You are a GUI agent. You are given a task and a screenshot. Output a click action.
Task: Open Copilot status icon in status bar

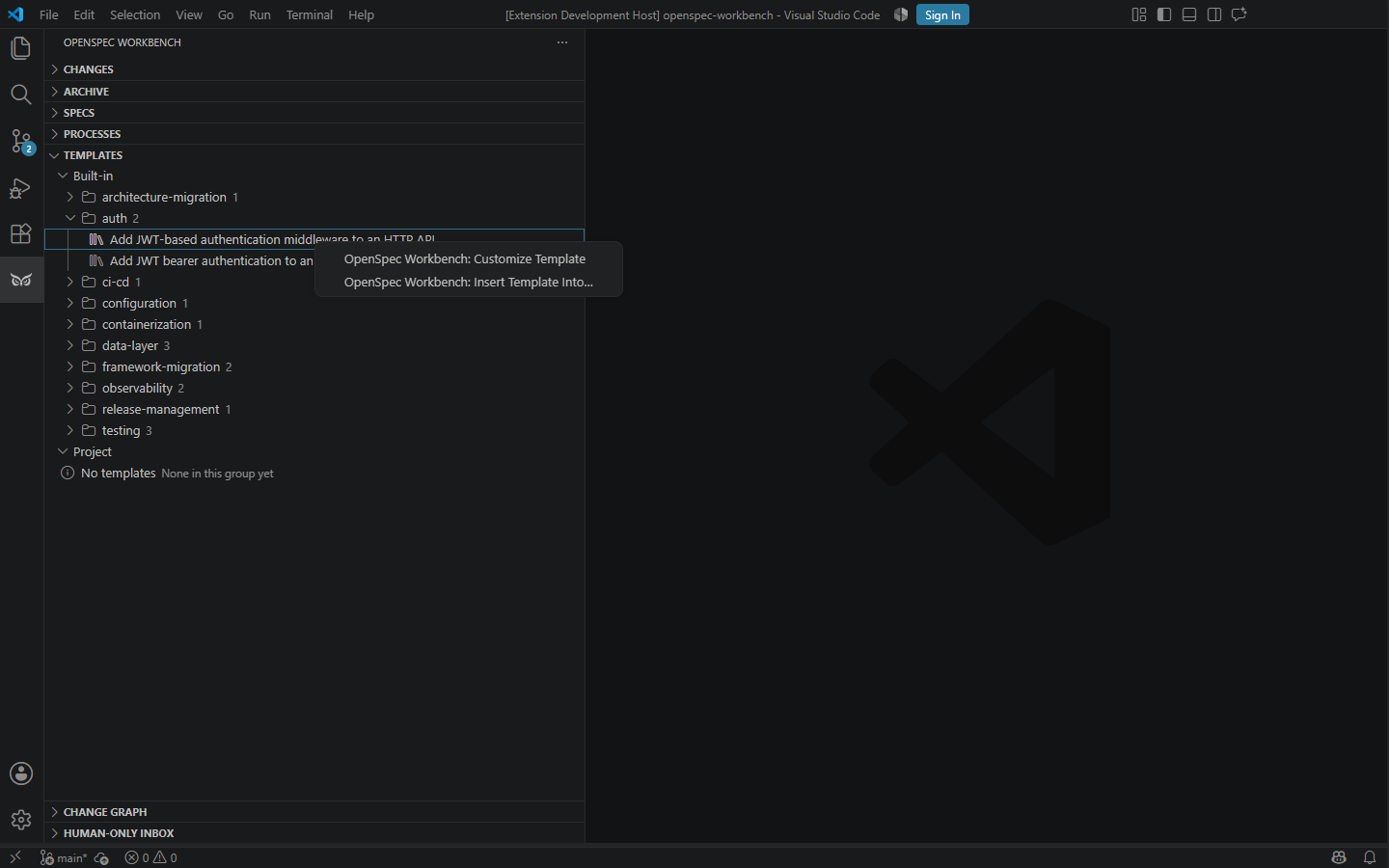click(x=1339, y=857)
